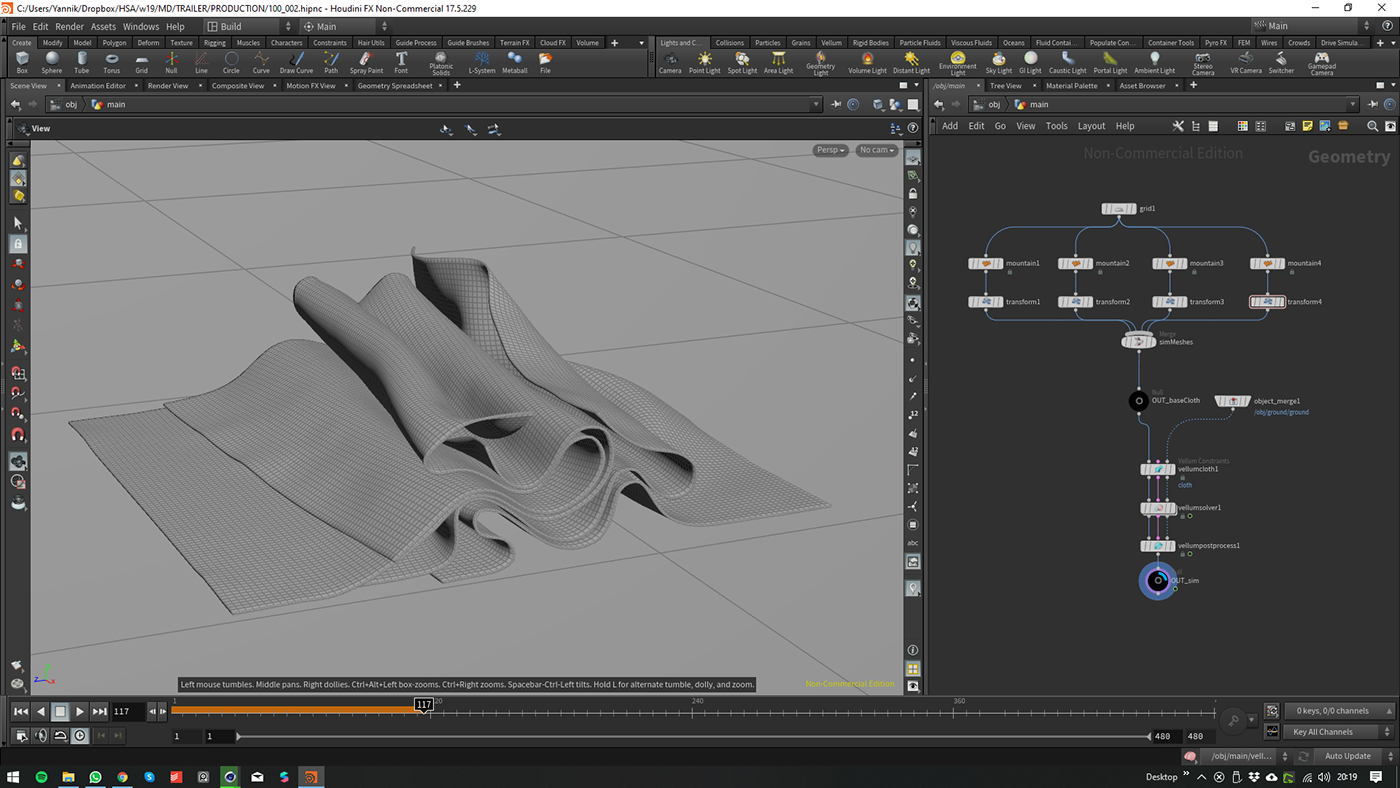Stop playback in the playbar

coord(60,712)
